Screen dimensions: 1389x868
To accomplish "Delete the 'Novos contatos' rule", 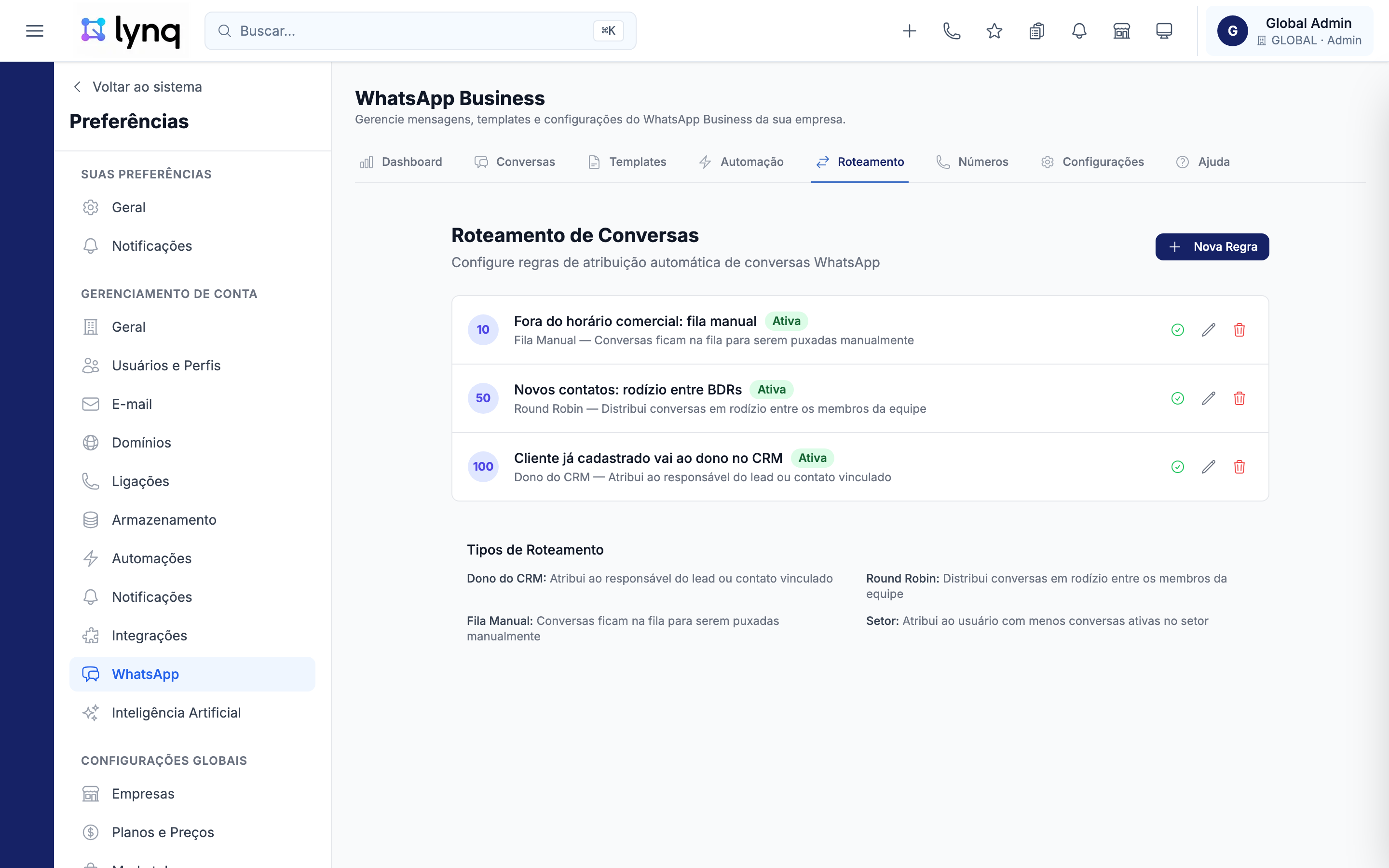I will tap(1239, 398).
